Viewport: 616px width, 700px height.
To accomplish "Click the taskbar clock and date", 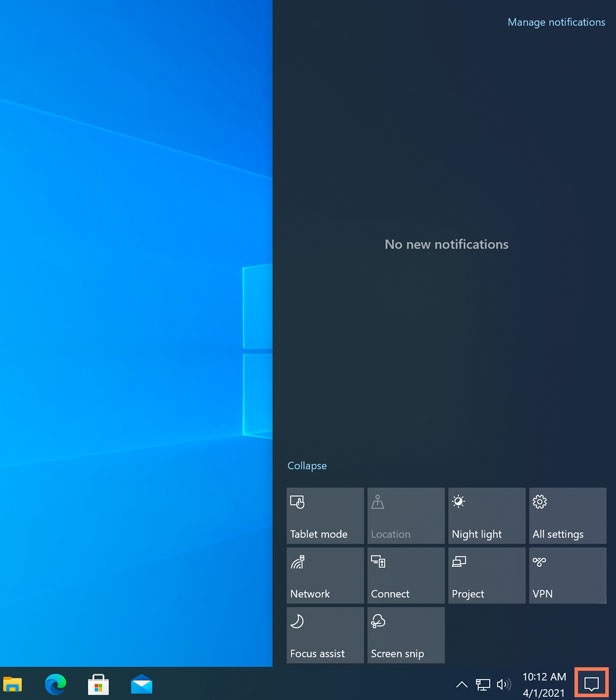I will pos(544,685).
